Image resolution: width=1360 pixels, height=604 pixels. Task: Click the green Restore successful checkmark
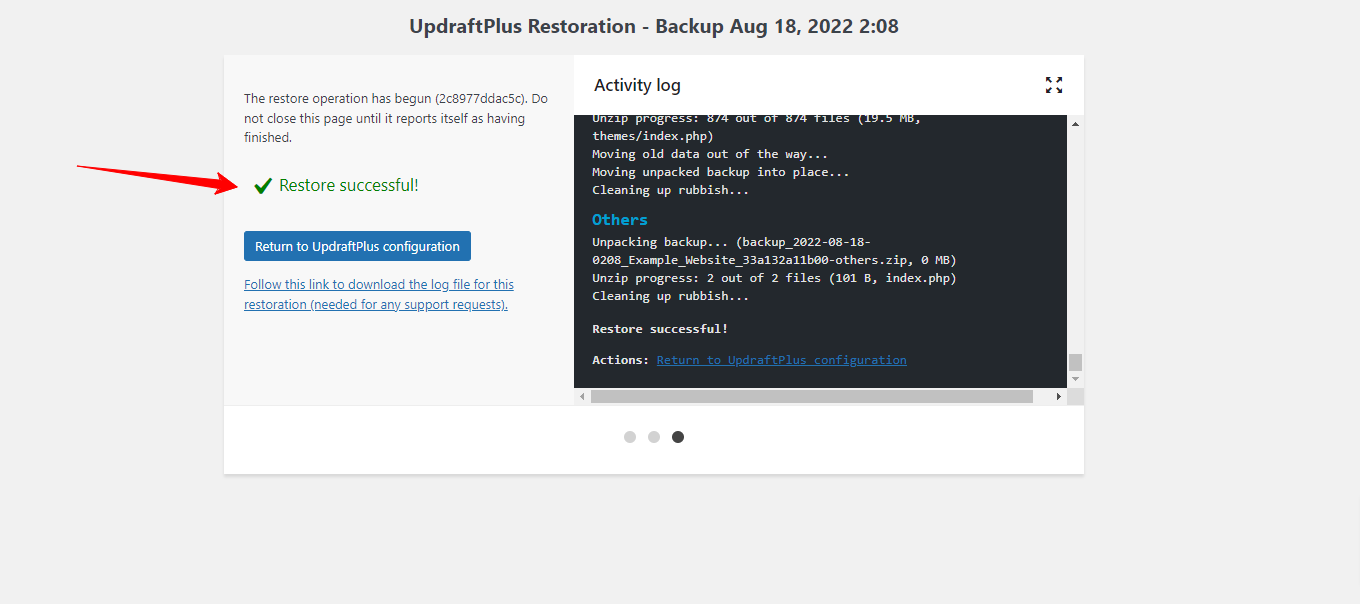tap(263, 186)
